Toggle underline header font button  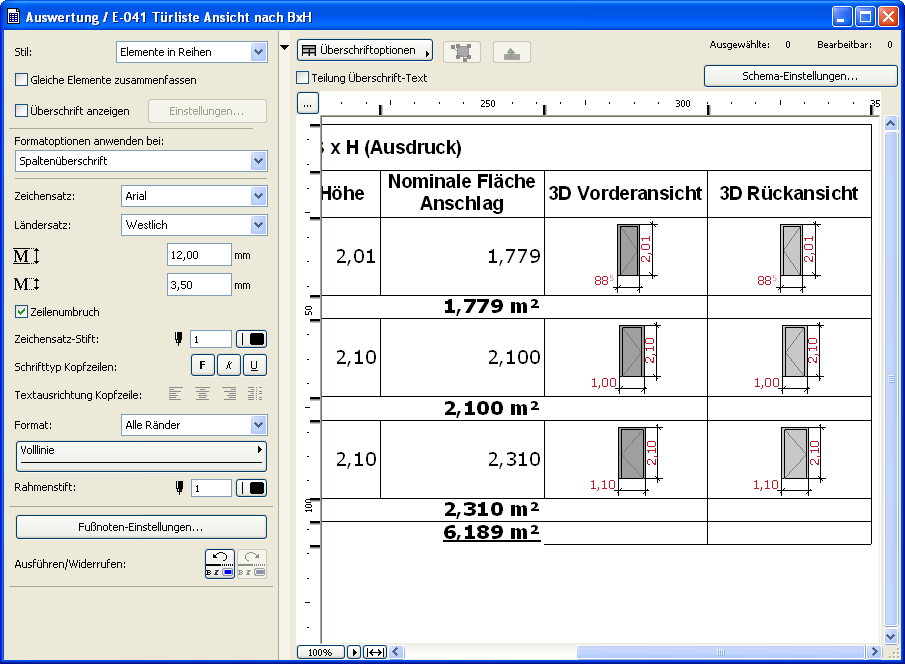click(254, 366)
